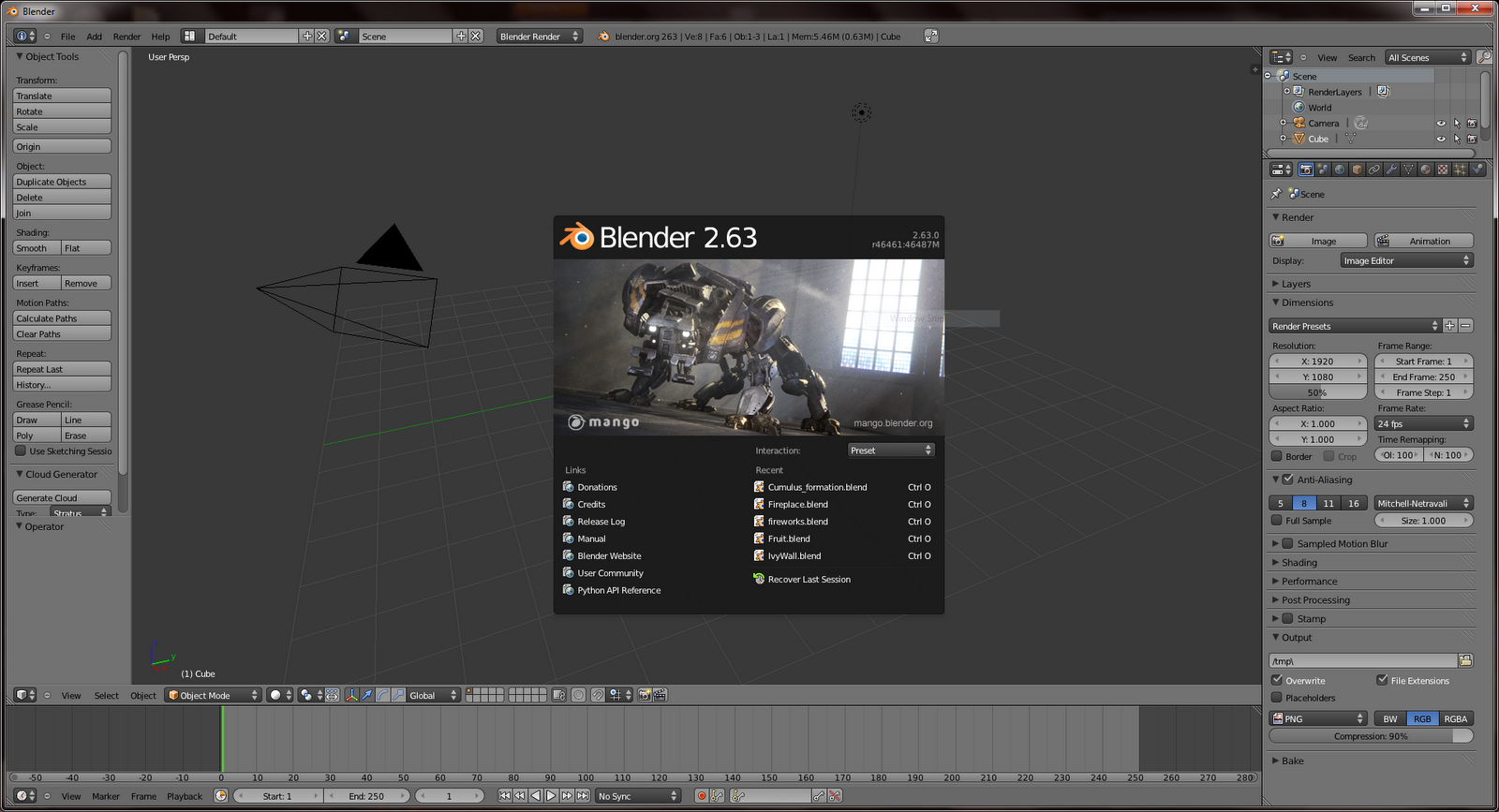
Task: Open the Particles tab (sparkles icon)
Action: (x=1460, y=170)
